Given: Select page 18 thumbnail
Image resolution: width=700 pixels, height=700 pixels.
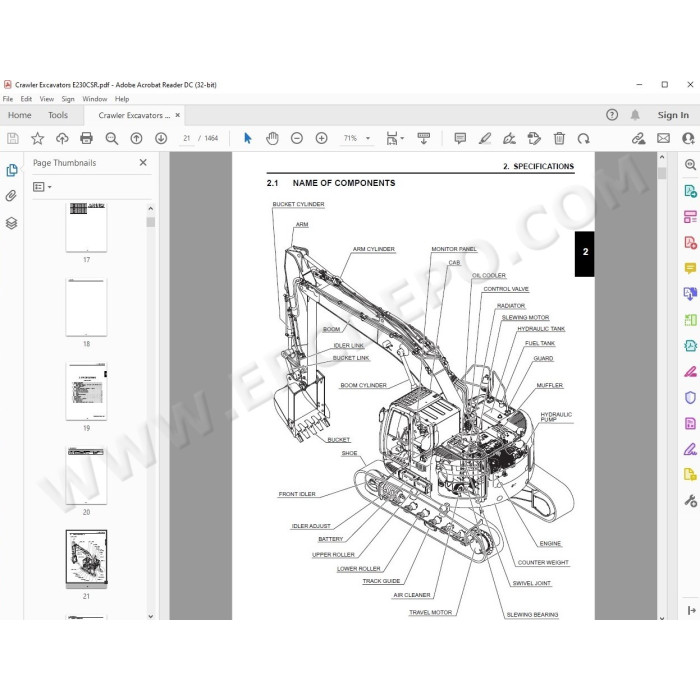Looking at the screenshot, I should tap(86, 307).
